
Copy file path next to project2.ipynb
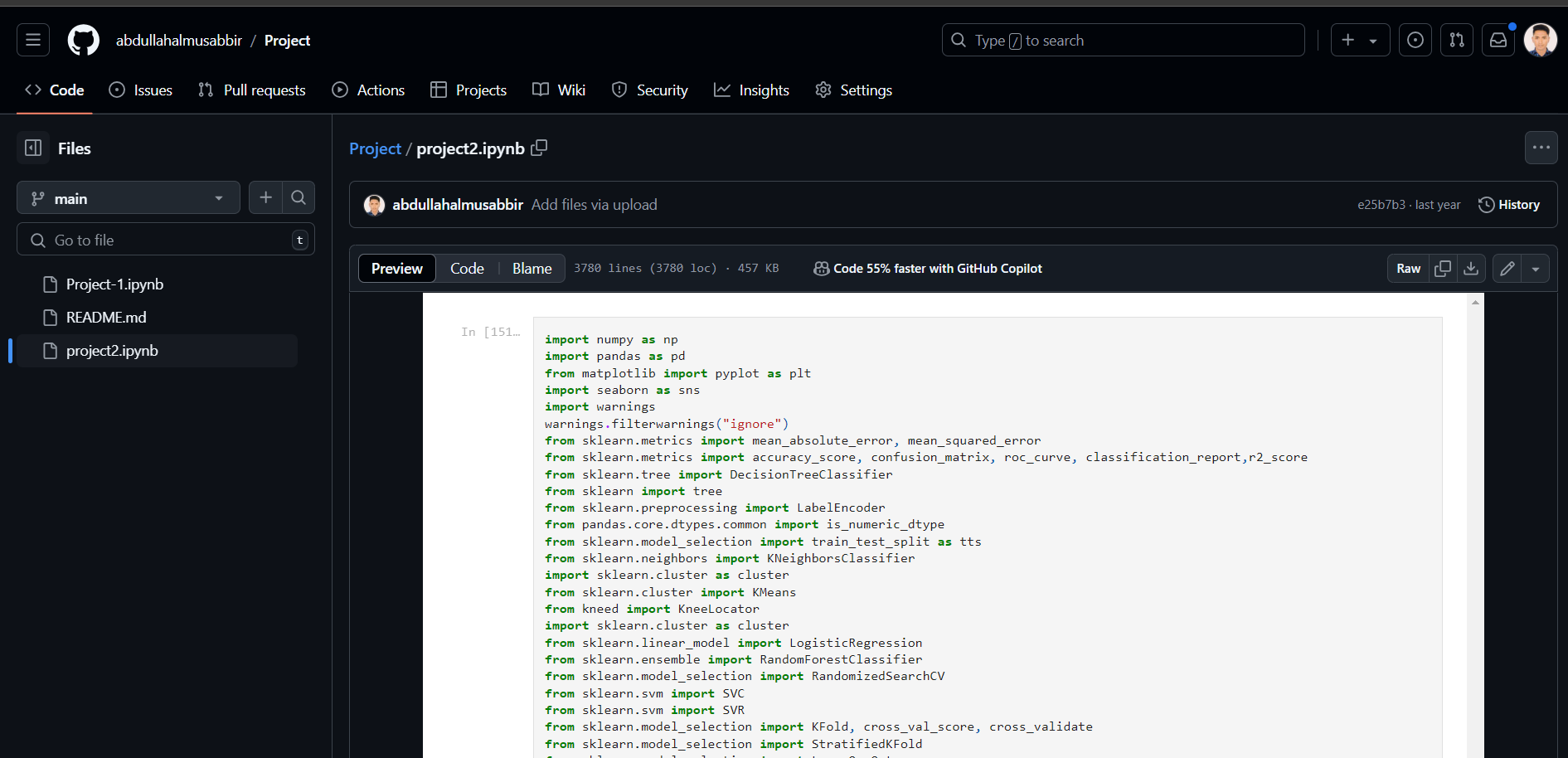pyautogui.click(x=539, y=148)
